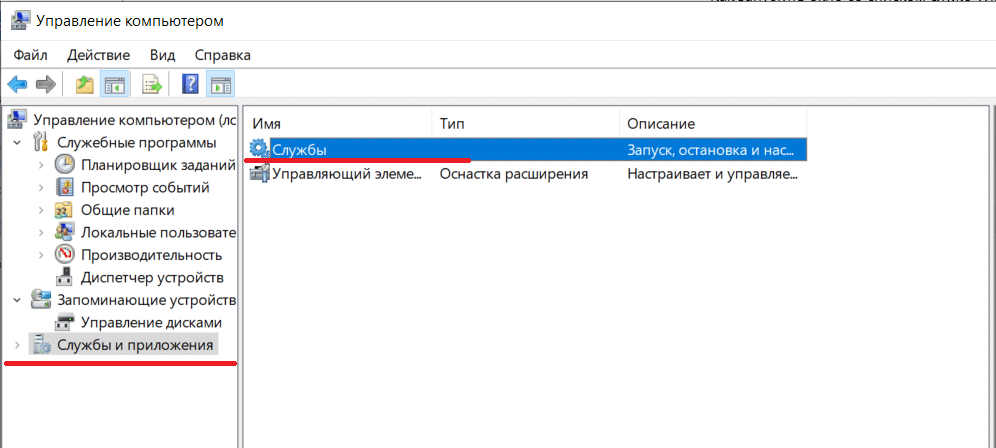Select the Управляющий элемент list icon
This screenshot has width=996, height=448.
pyautogui.click(x=259, y=173)
